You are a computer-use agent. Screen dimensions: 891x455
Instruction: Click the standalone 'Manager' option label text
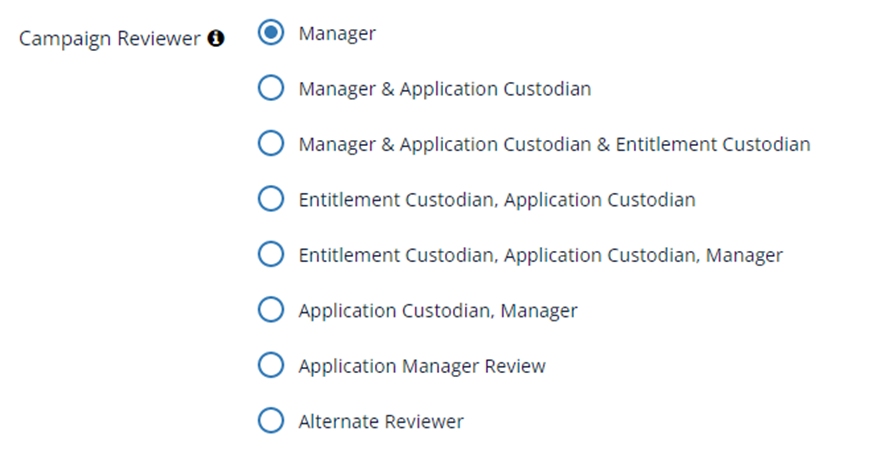click(337, 34)
